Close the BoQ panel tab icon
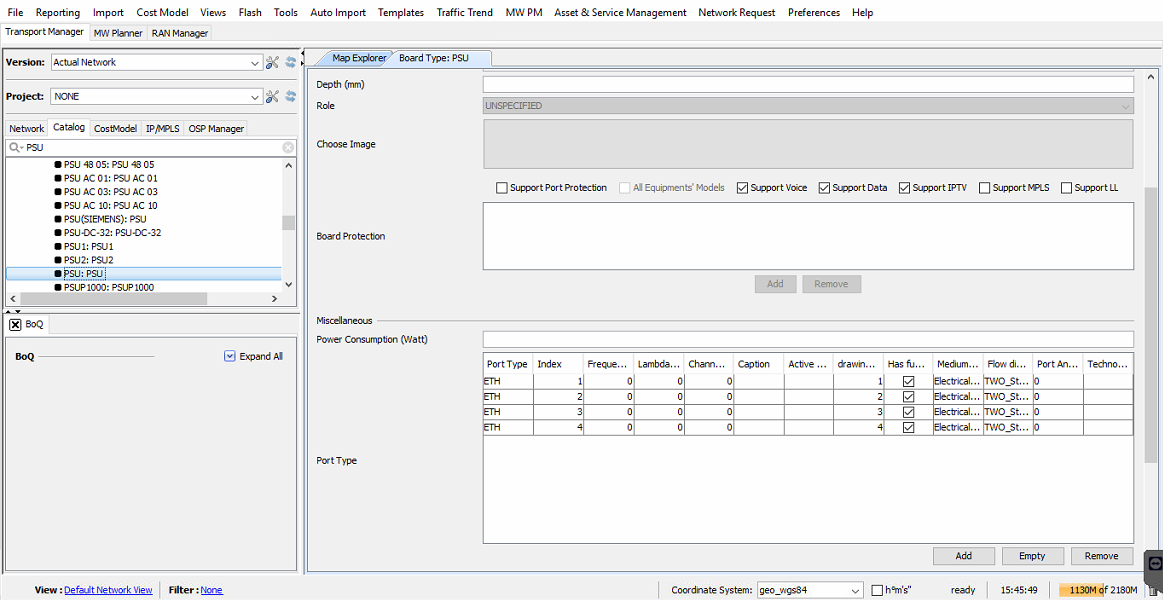Screen dimensions: 1163x600 [x=16, y=324]
